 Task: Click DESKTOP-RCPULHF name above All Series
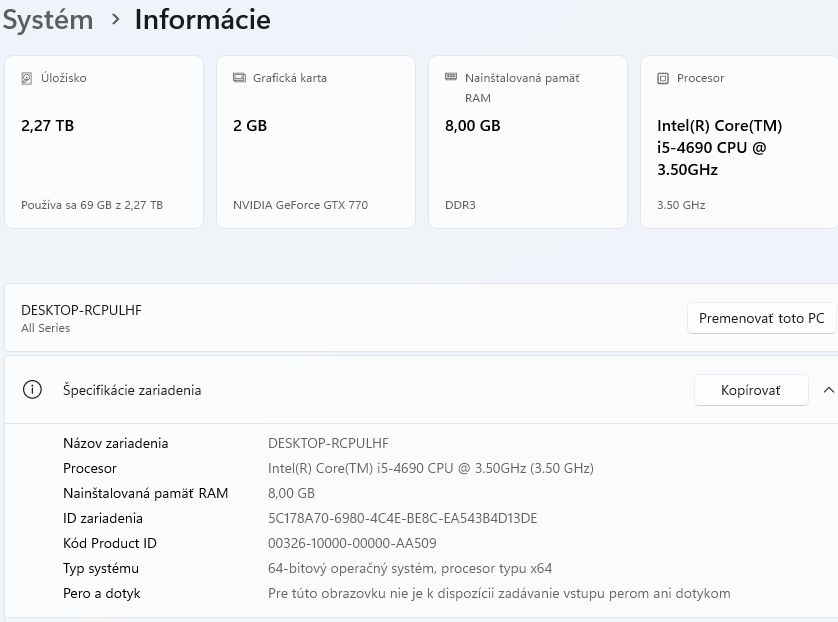81,310
